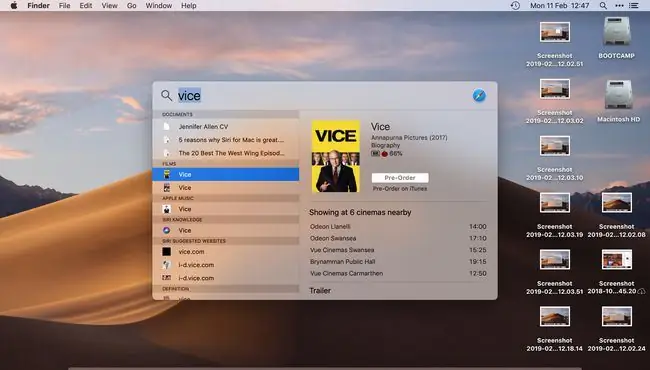The width and height of the screenshot is (650, 370).
Task: Open the File menu
Action: (64, 6)
